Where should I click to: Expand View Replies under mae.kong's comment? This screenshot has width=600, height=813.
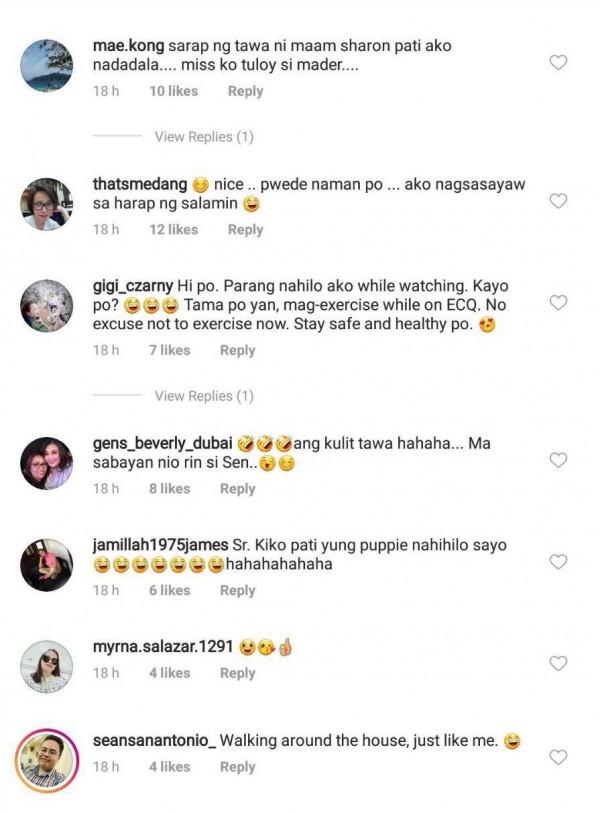click(x=204, y=137)
